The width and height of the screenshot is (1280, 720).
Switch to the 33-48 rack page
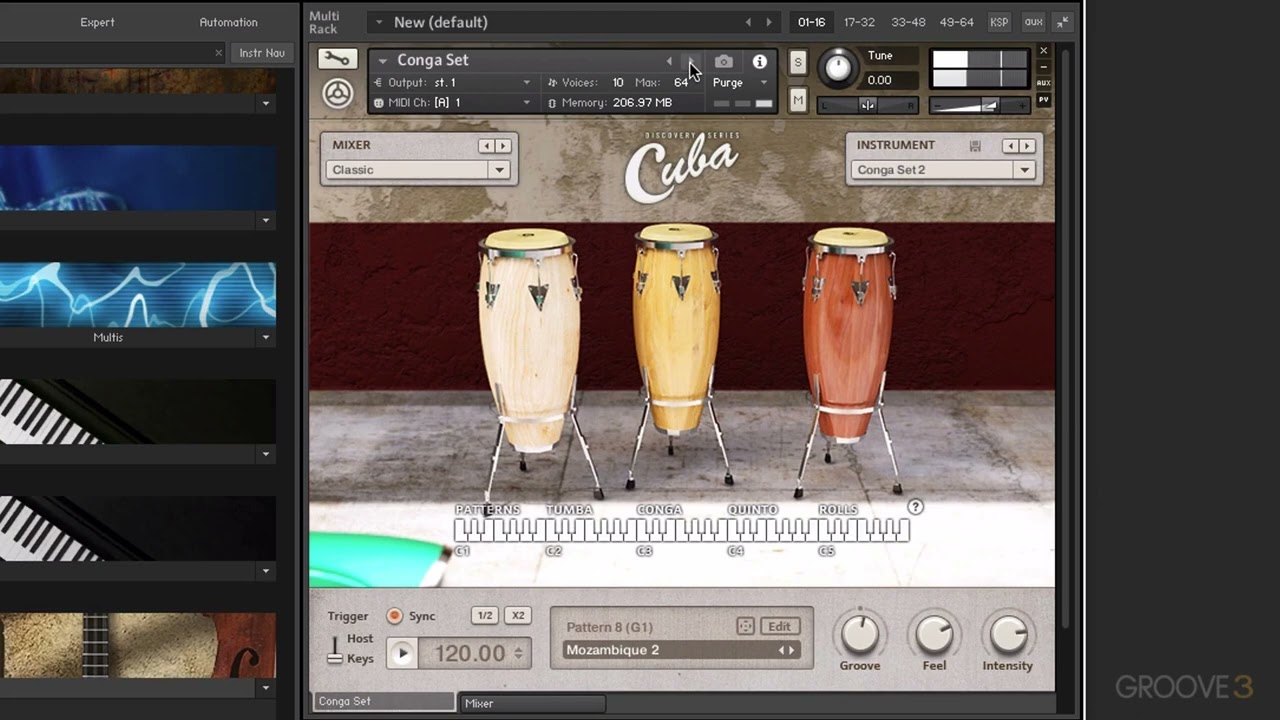pyautogui.click(x=908, y=22)
